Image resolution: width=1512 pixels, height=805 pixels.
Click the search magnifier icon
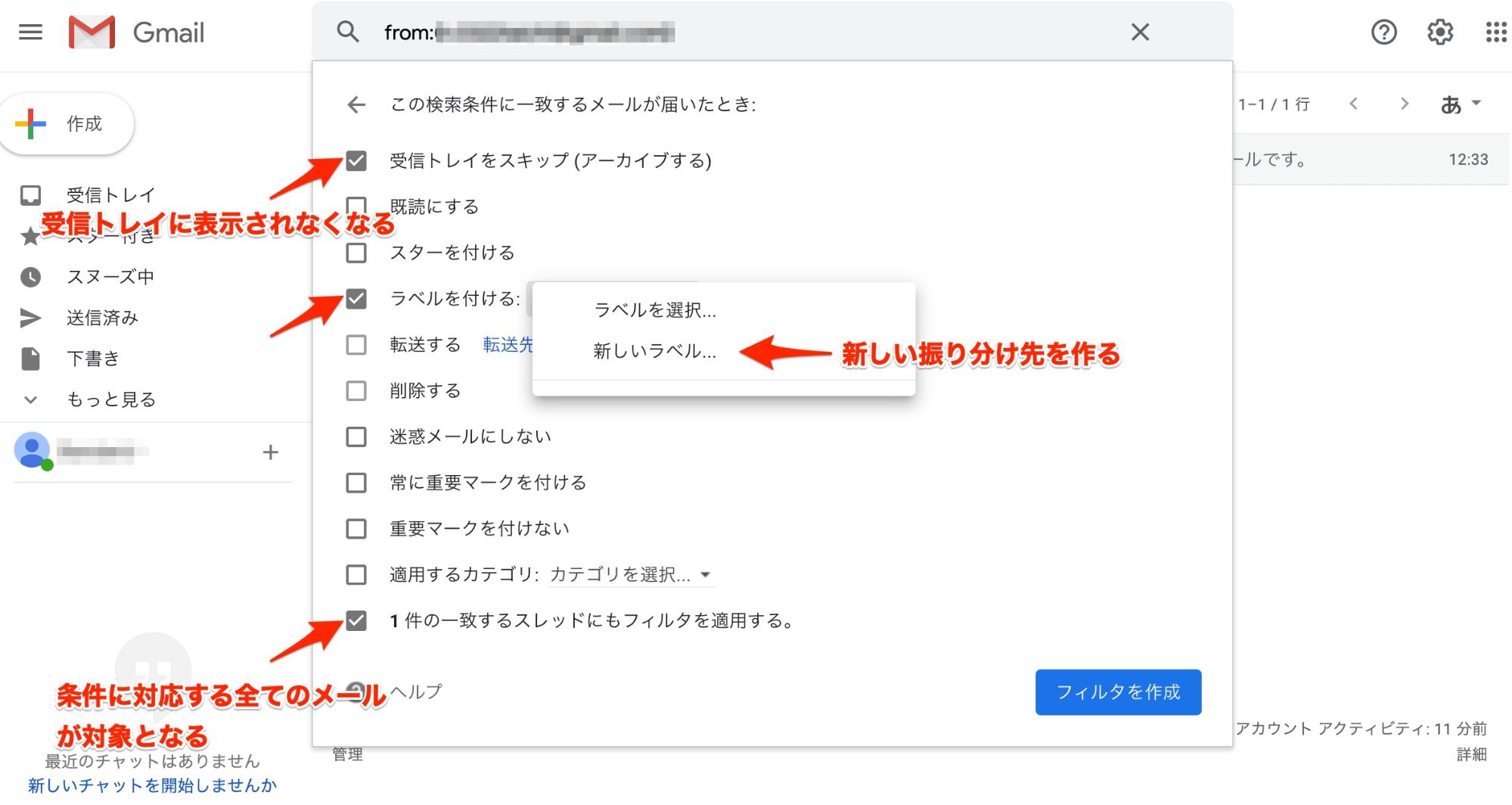point(348,33)
